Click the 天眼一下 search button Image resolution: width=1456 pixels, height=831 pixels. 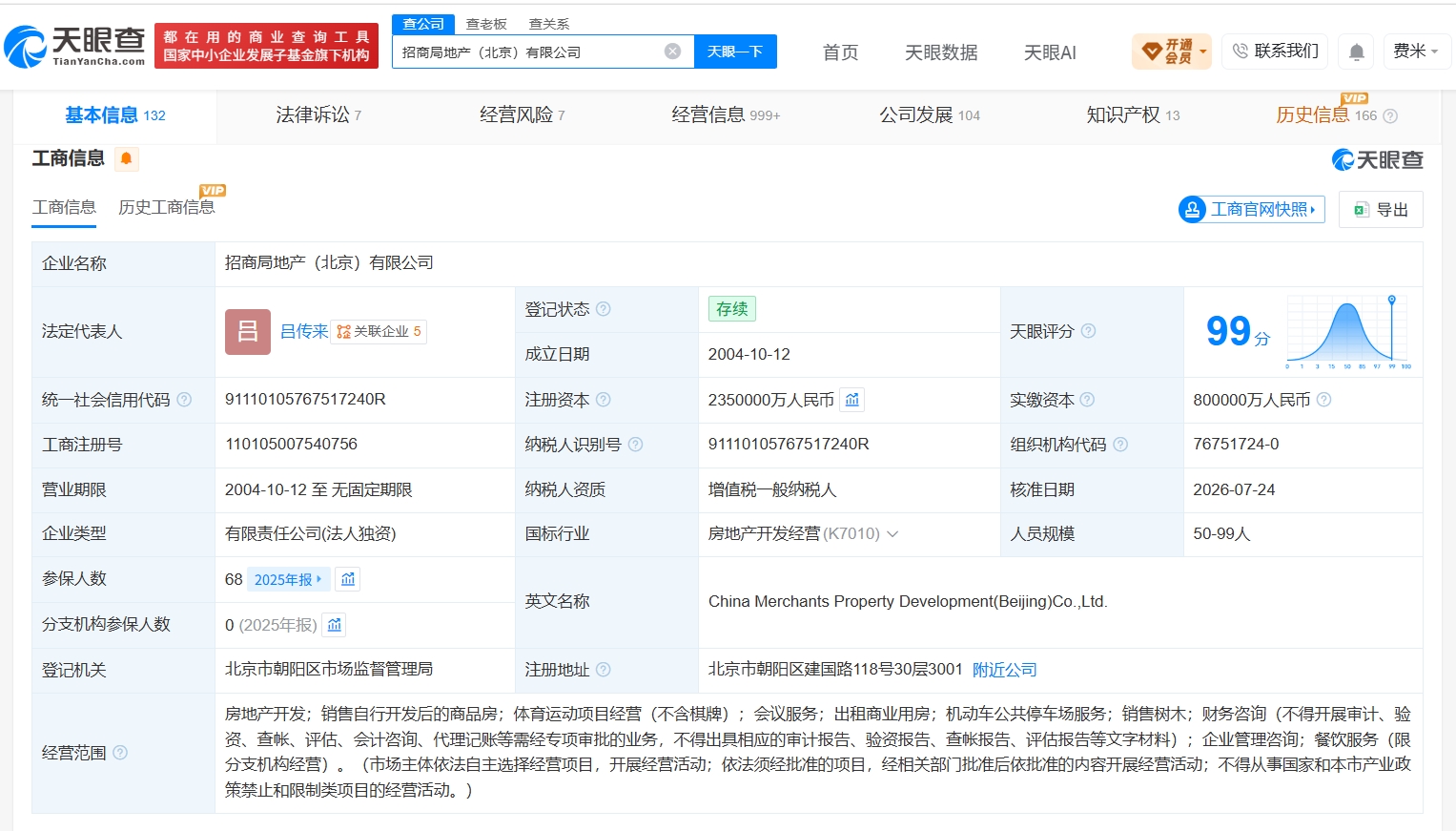pos(735,52)
